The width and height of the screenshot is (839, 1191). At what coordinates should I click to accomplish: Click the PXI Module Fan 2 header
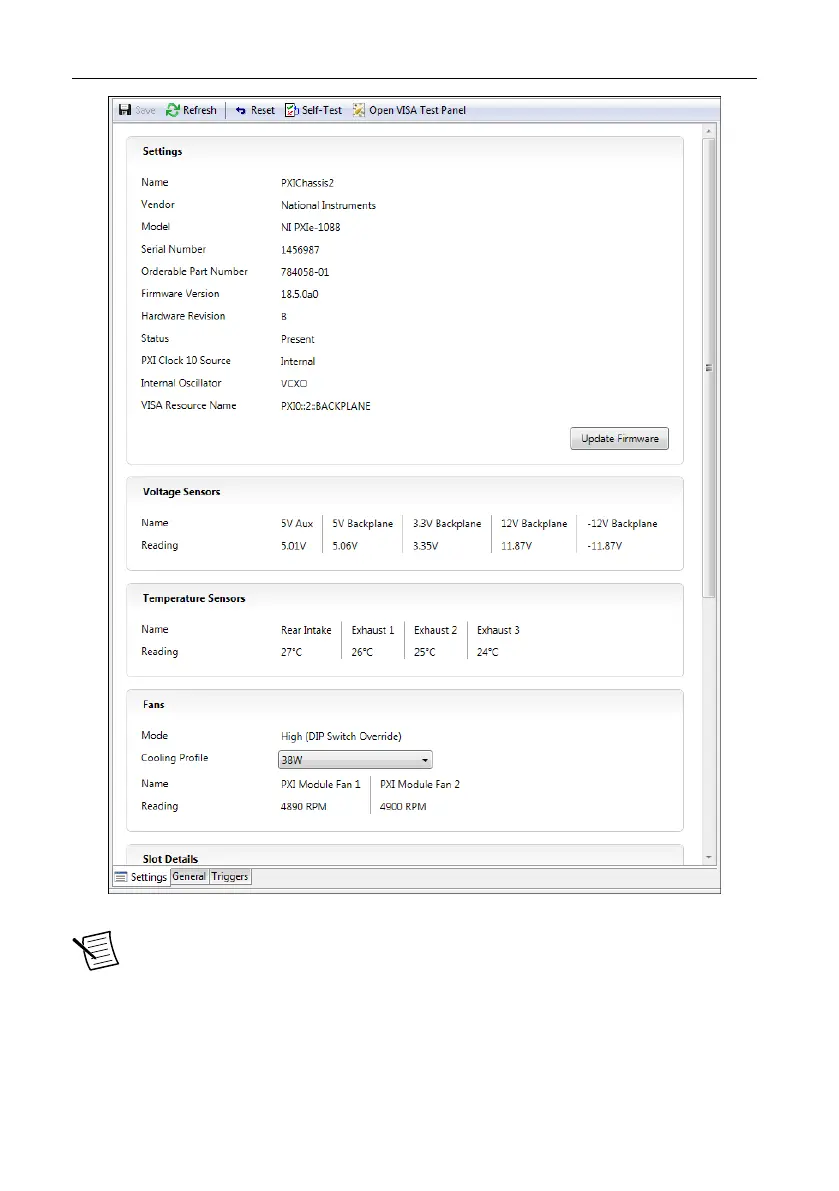pyautogui.click(x=420, y=785)
